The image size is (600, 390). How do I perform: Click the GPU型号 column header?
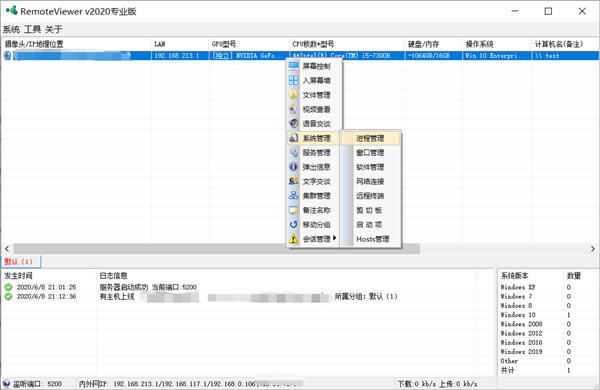[249, 44]
